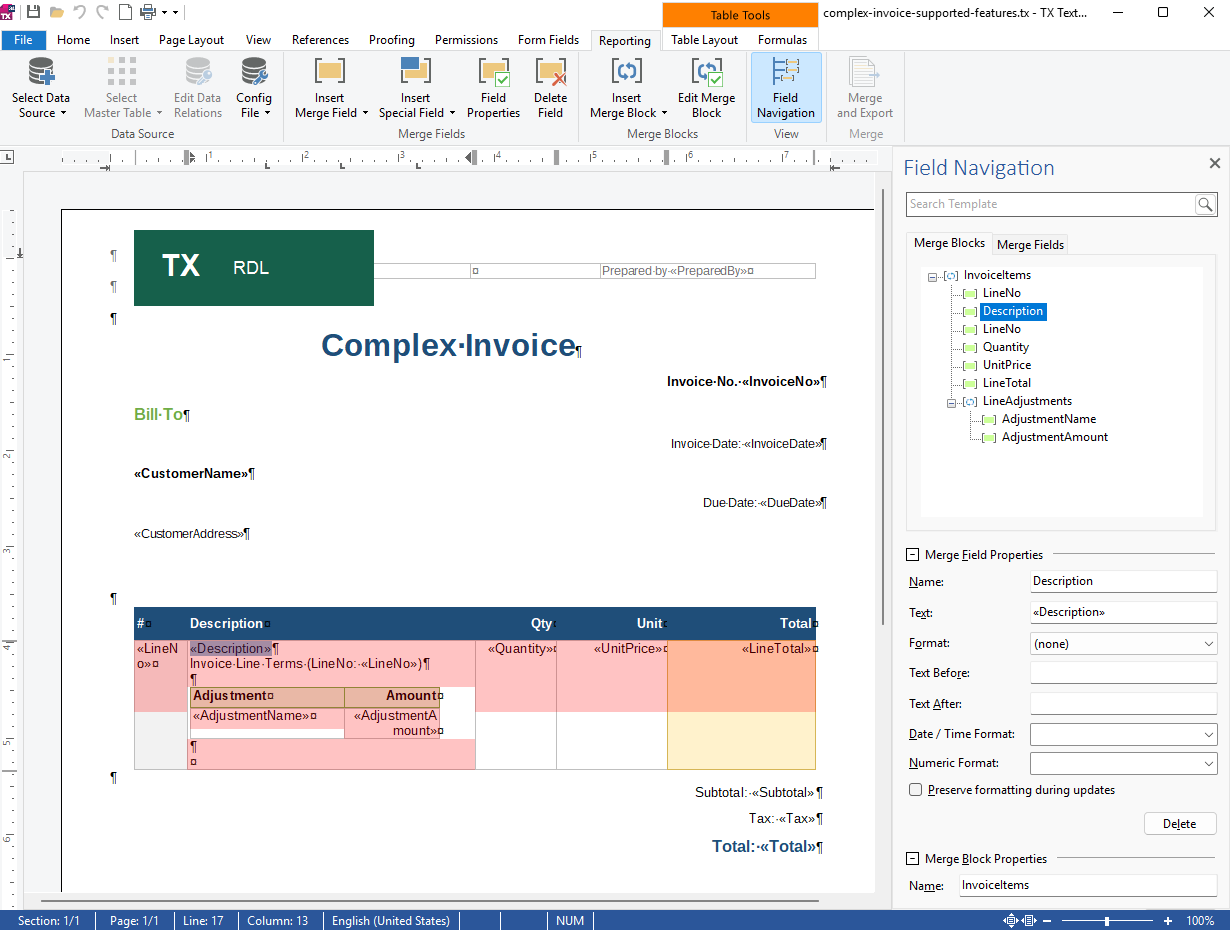Click Insert Merge Block icon

(627, 72)
